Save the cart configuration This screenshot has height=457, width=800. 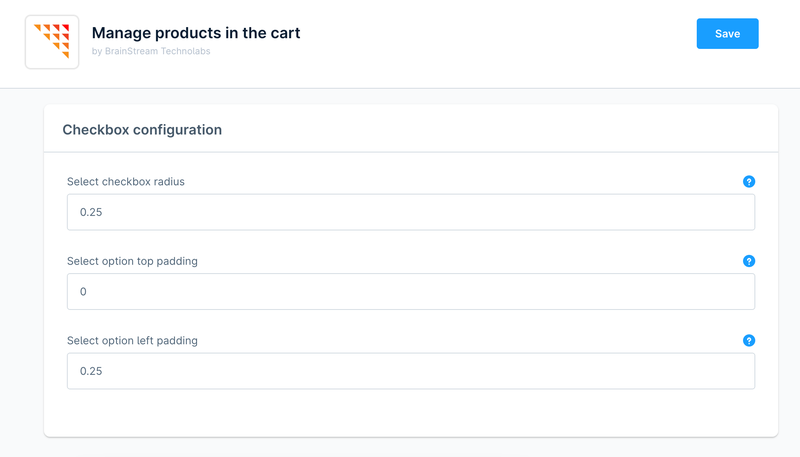pos(727,34)
